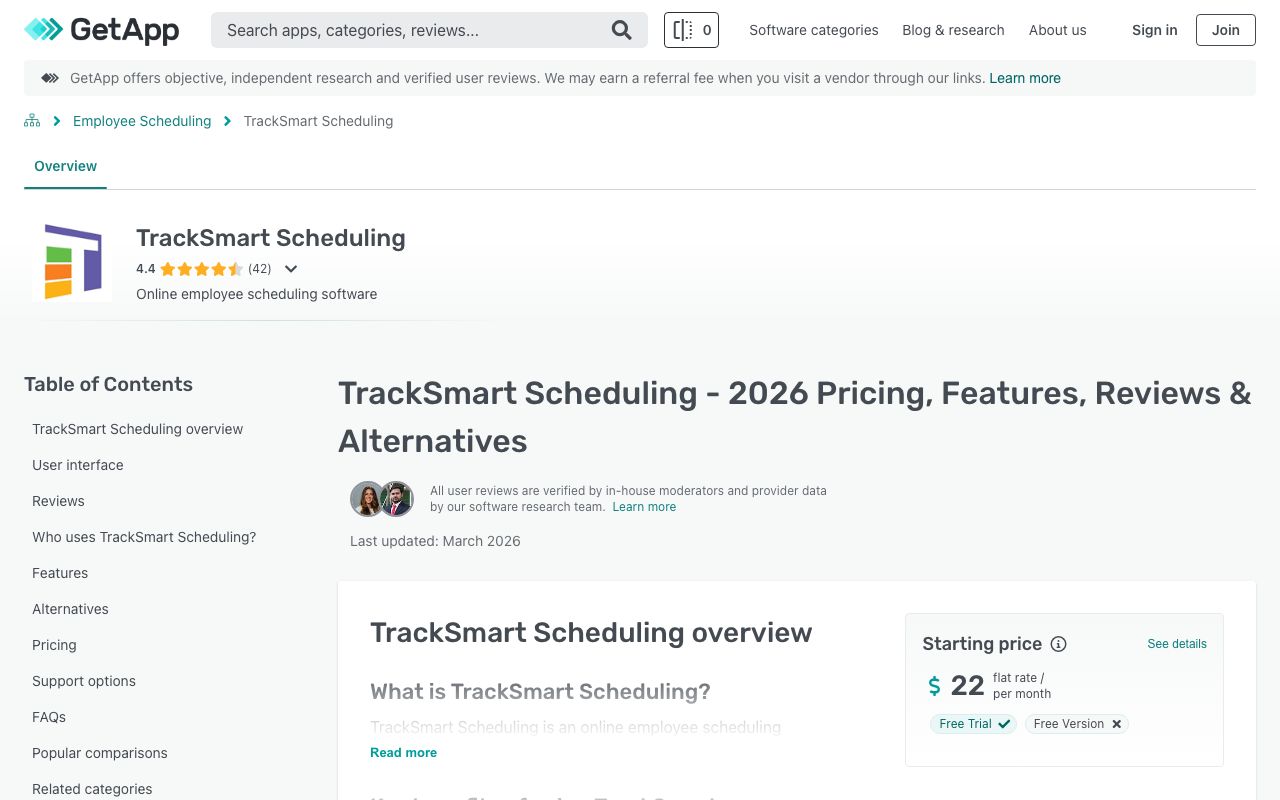Jump to Who uses TrackSmart Scheduling?
This screenshot has height=800, width=1280.
(x=144, y=537)
